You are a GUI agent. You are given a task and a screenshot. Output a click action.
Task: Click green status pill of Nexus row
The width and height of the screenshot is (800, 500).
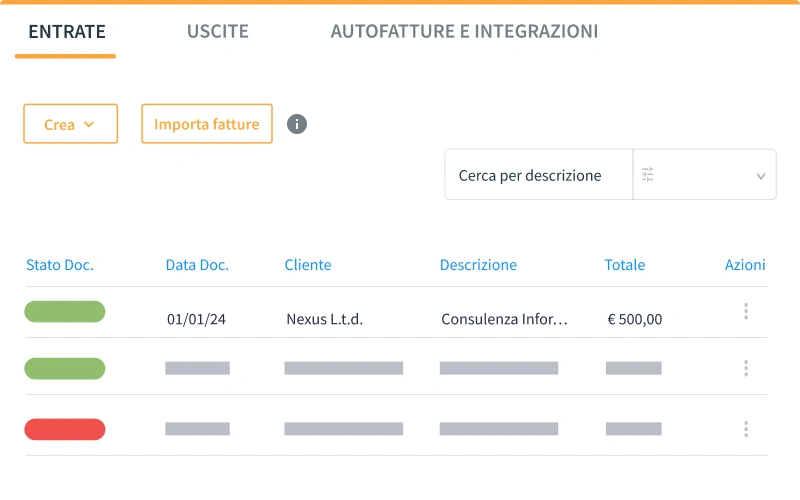click(x=65, y=312)
